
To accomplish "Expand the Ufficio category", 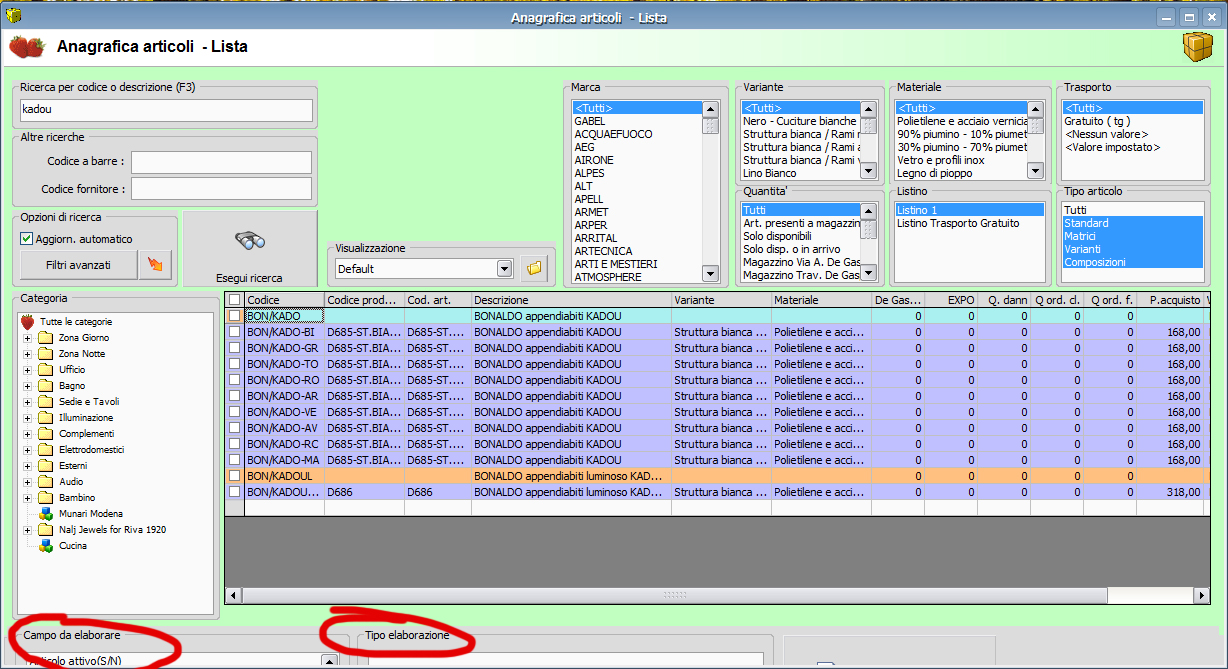I will point(27,370).
